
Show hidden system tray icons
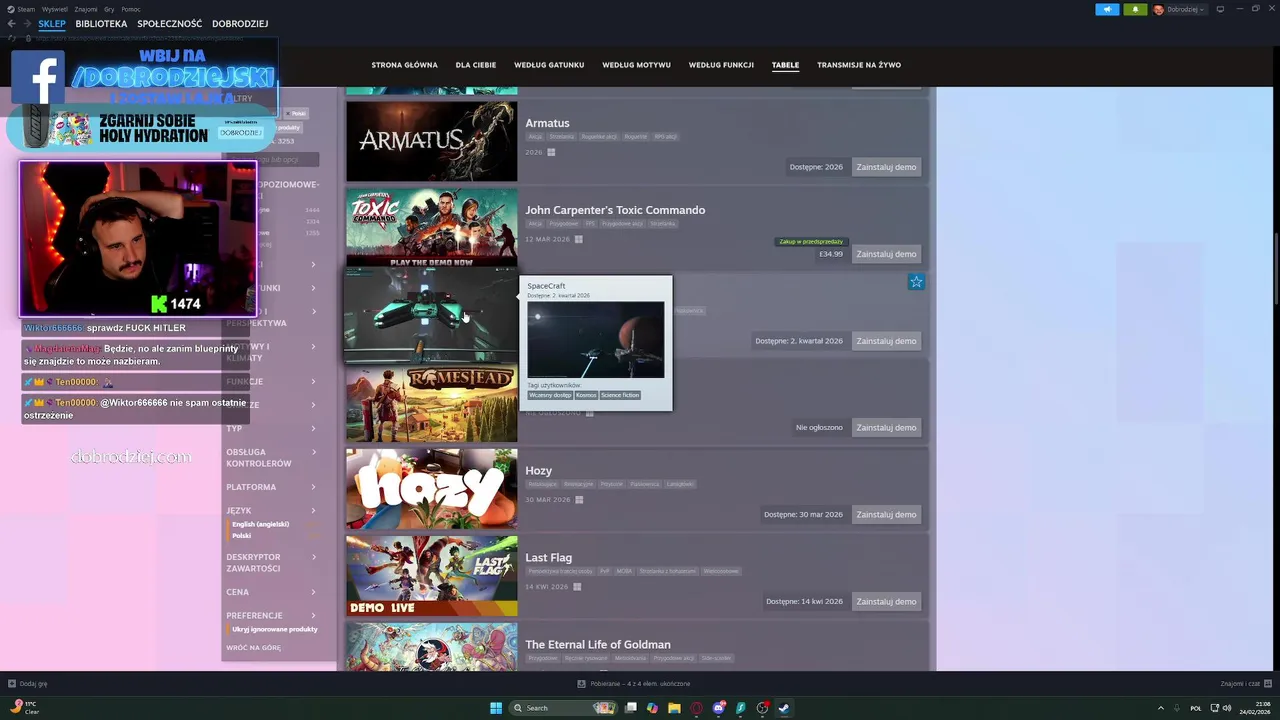coord(1161,708)
